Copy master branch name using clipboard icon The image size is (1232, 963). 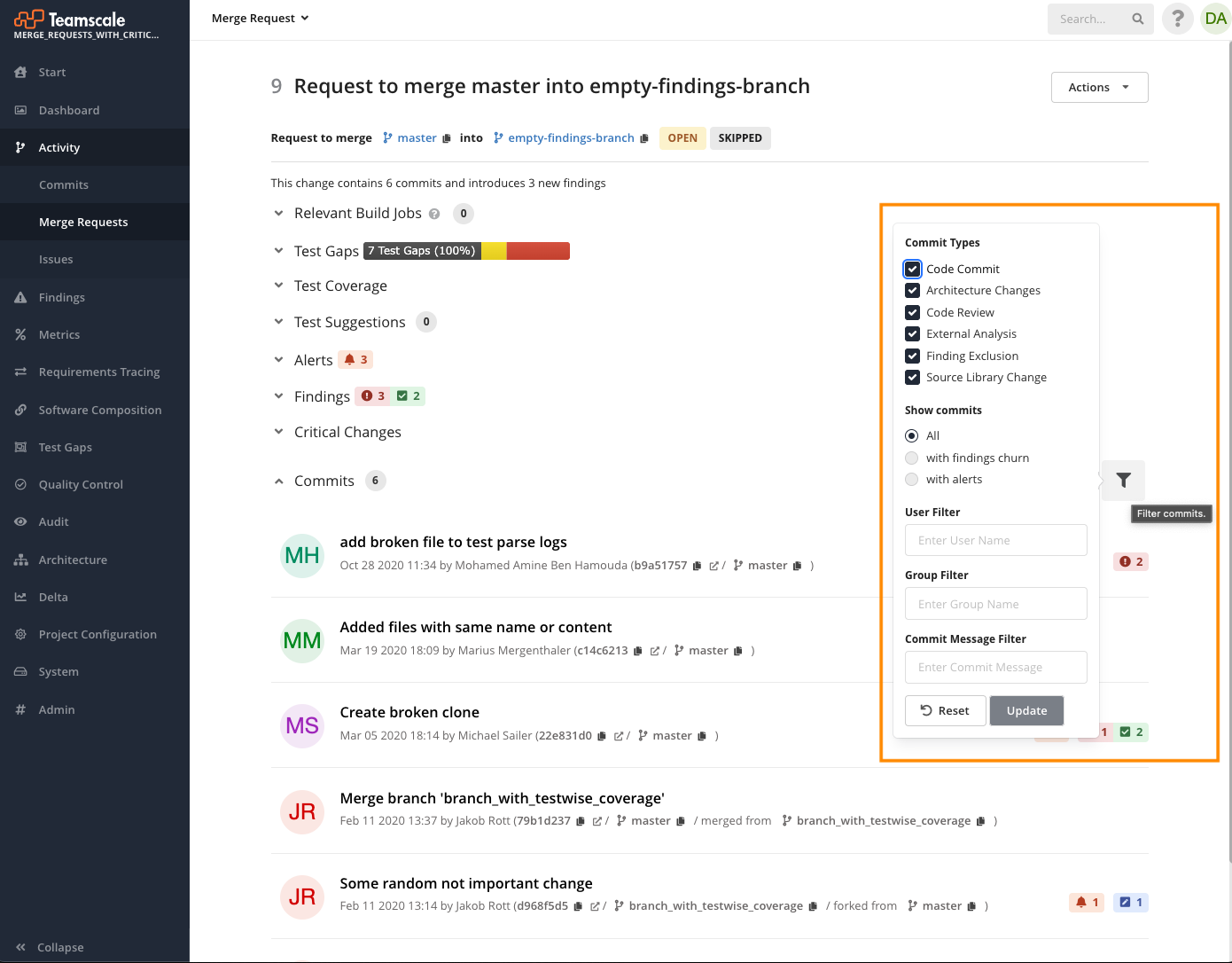coord(448,137)
